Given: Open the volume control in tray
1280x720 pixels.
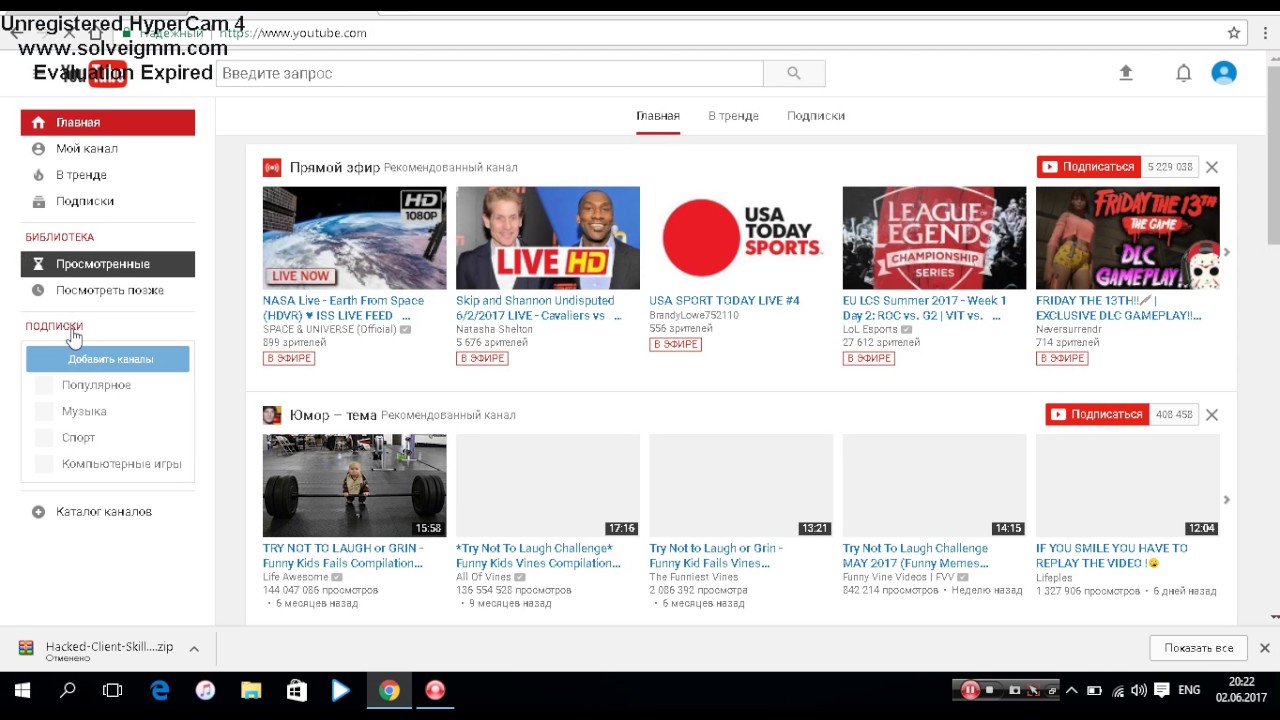Looking at the screenshot, I should (x=1140, y=690).
